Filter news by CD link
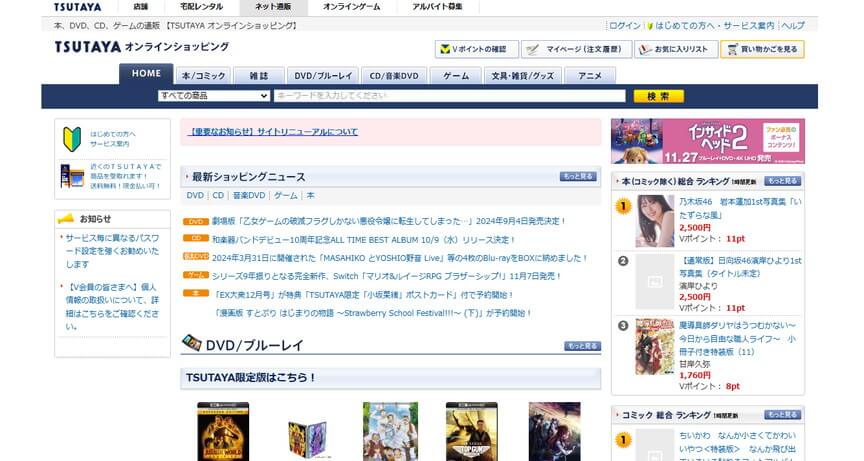This screenshot has height=461, width=864. click(x=218, y=196)
